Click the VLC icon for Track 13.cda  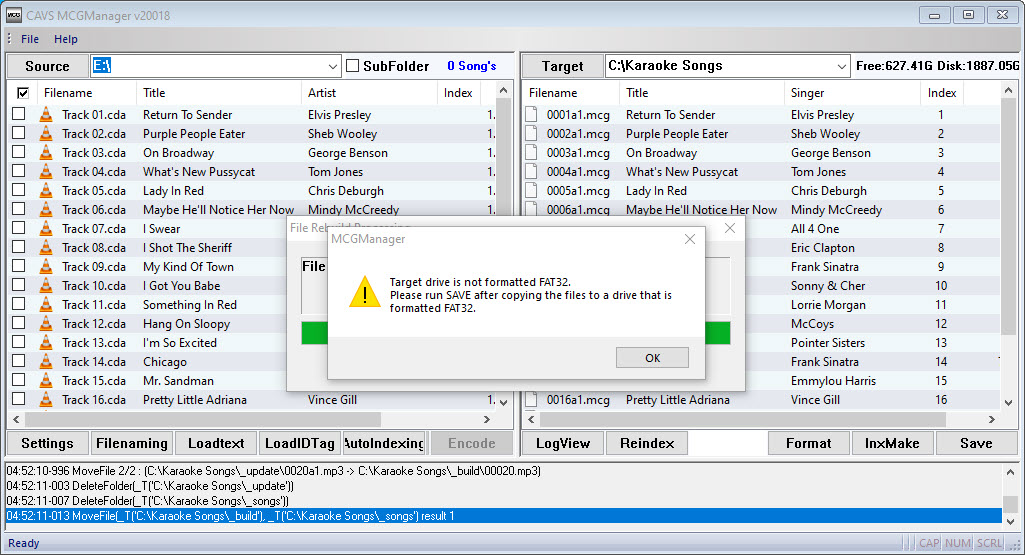(x=46, y=343)
